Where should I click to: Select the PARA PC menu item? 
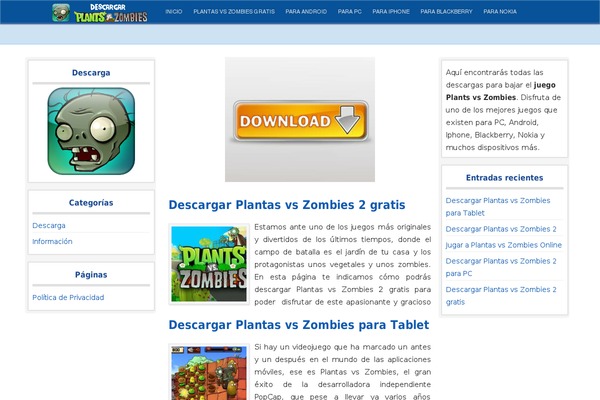click(350, 12)
